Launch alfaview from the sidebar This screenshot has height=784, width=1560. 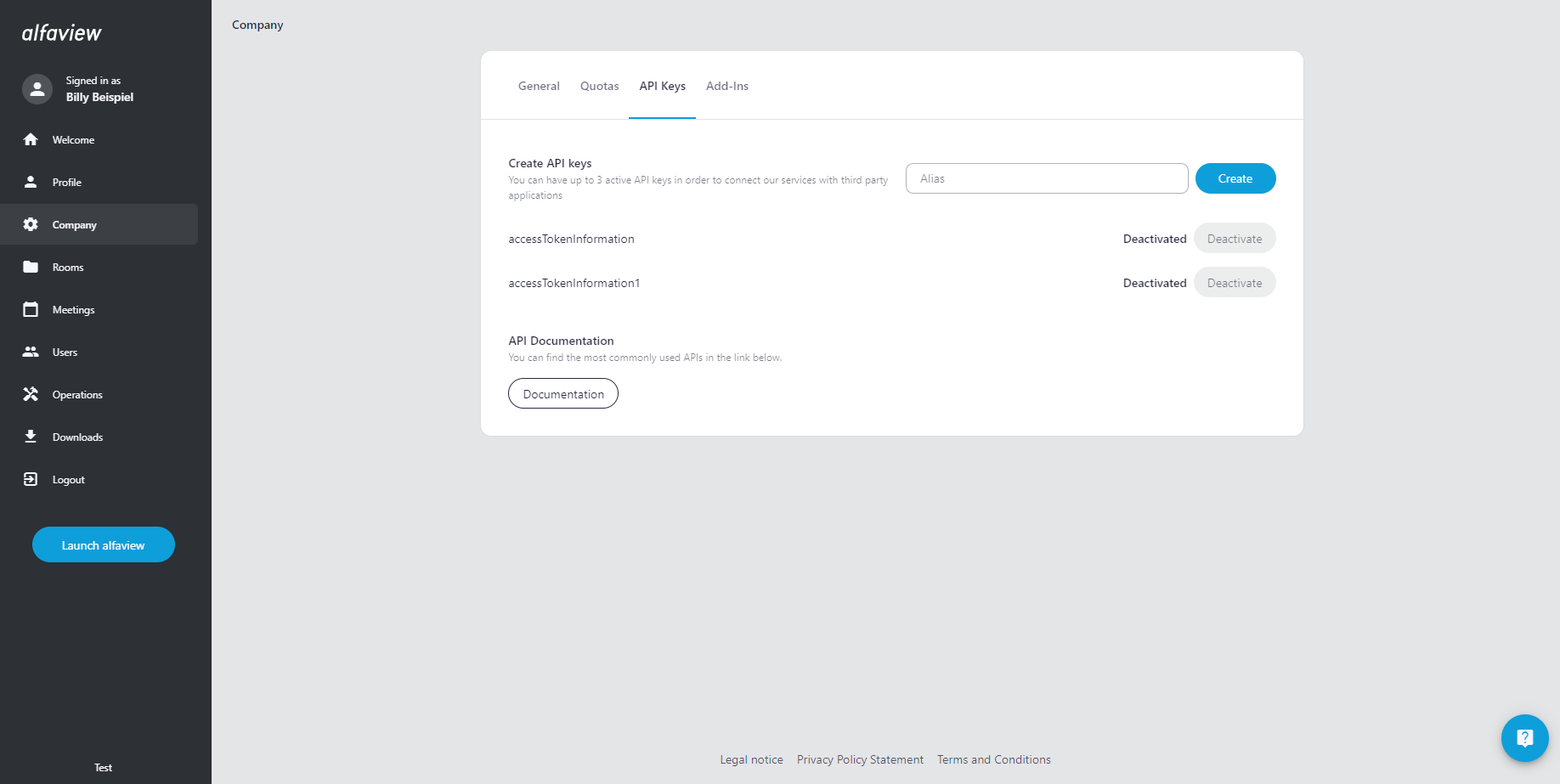pos(104,545)
